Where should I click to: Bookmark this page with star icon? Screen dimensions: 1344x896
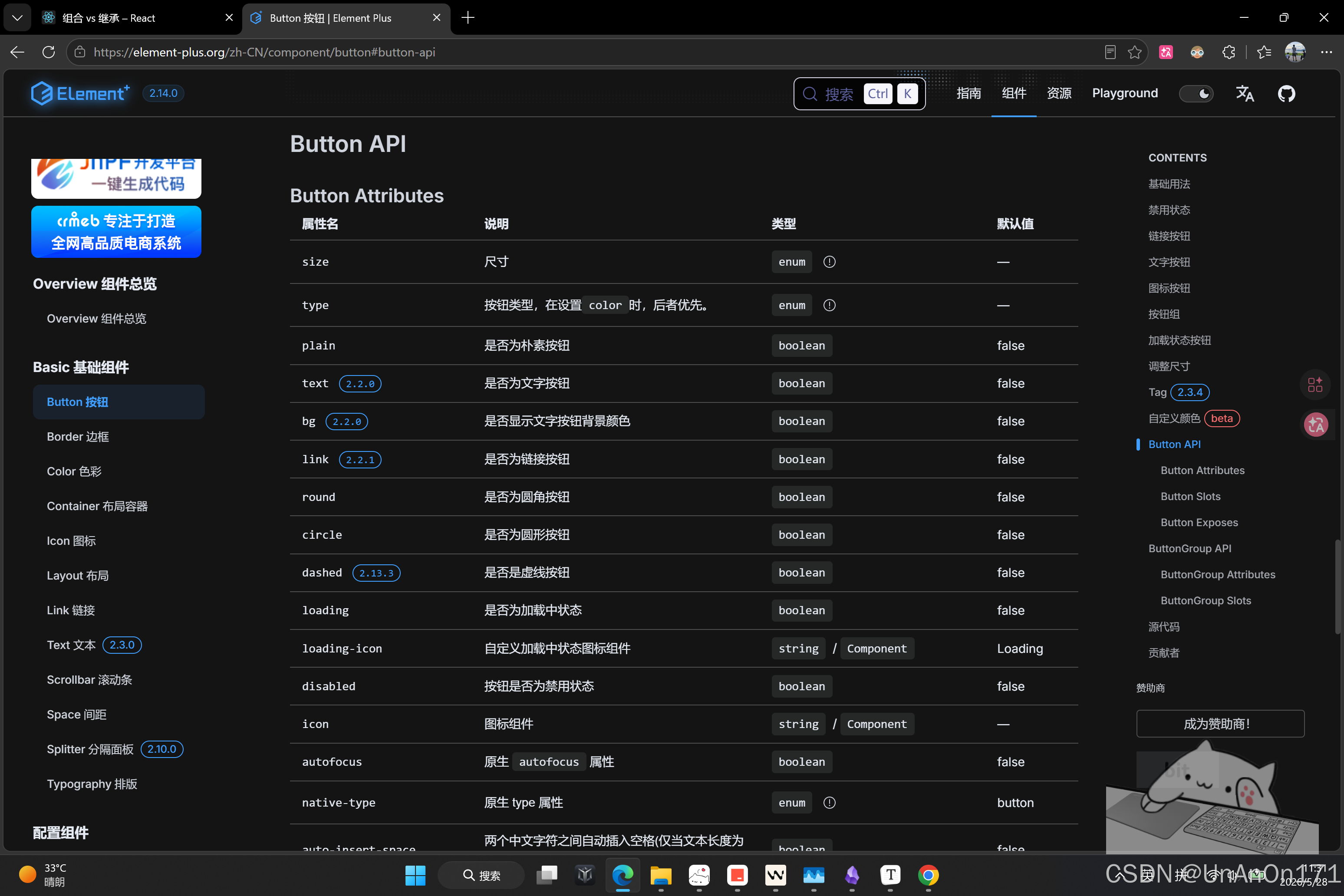tap(1135, 52)
